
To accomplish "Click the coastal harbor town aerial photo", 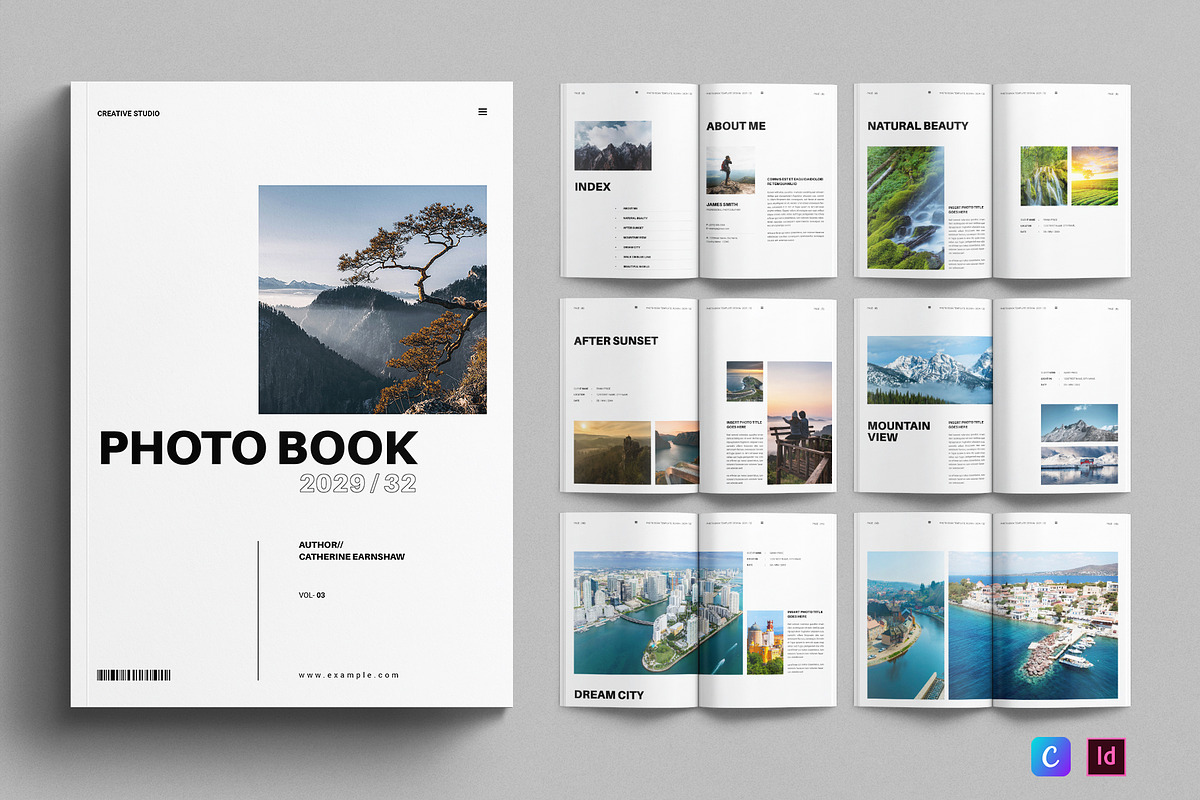I will click(1033, 625).
